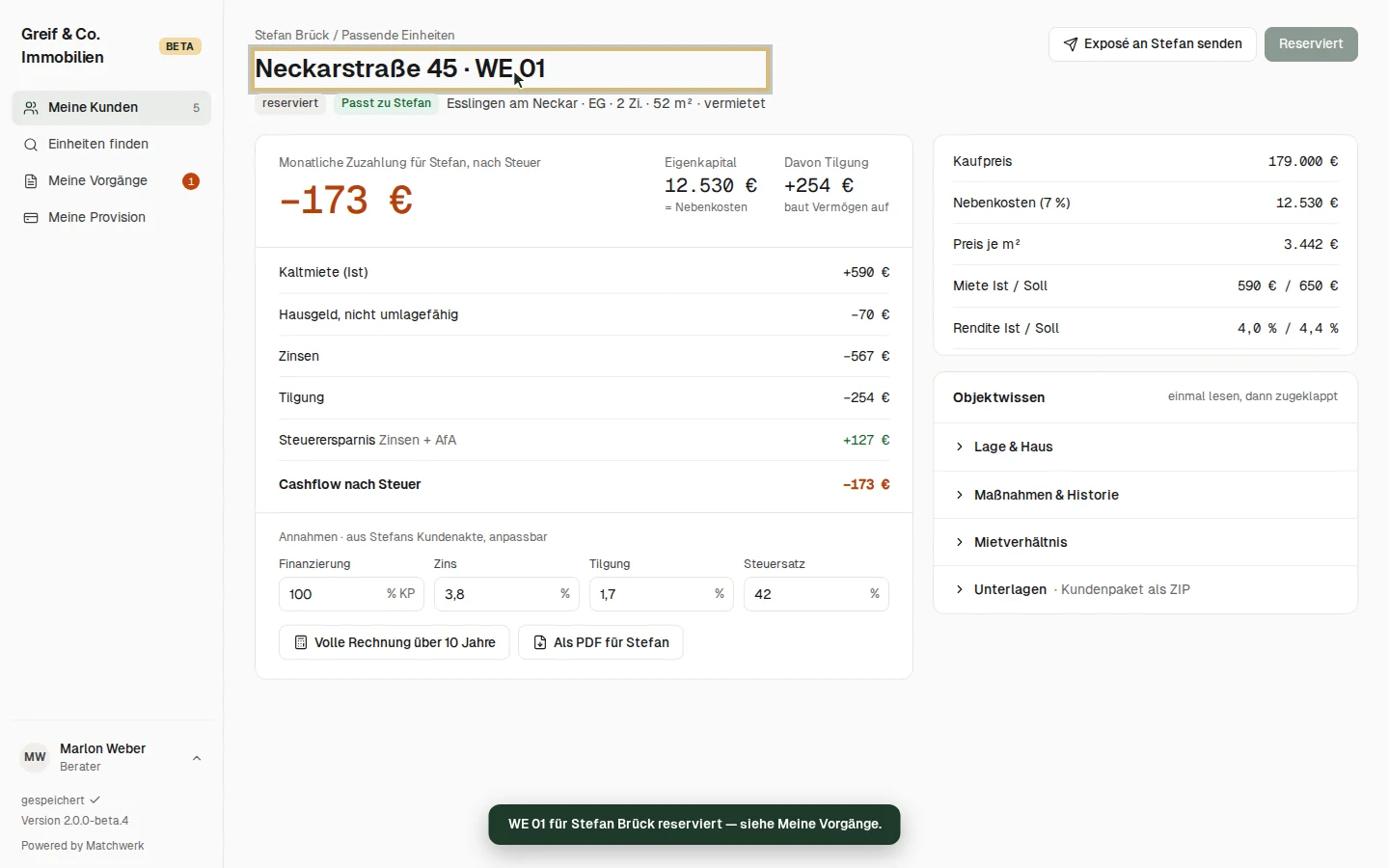Click the Zins percentage input field

click(506, 594)
